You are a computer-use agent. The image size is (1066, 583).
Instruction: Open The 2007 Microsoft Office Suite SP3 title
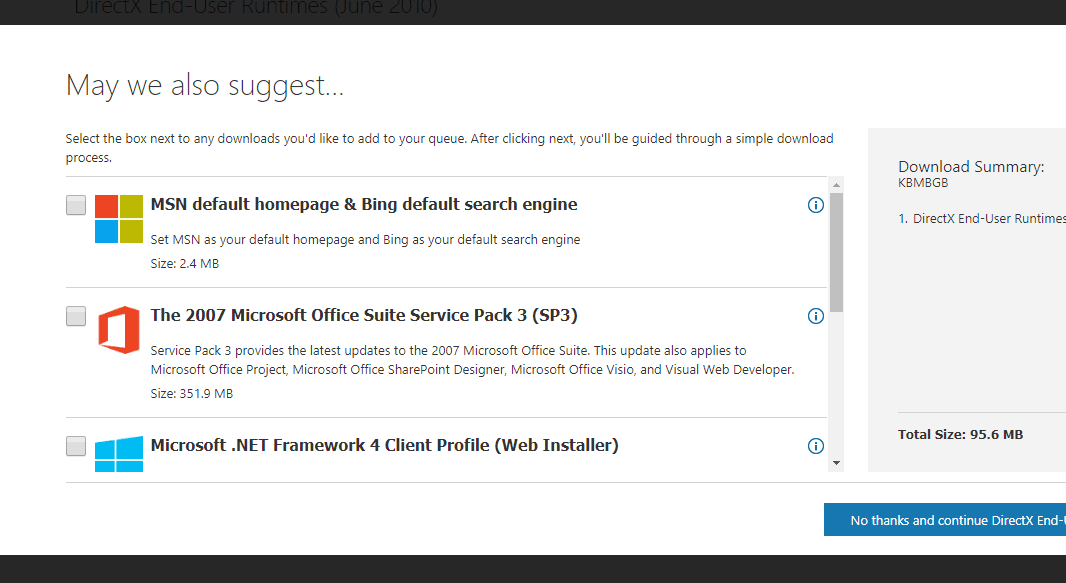364,315
